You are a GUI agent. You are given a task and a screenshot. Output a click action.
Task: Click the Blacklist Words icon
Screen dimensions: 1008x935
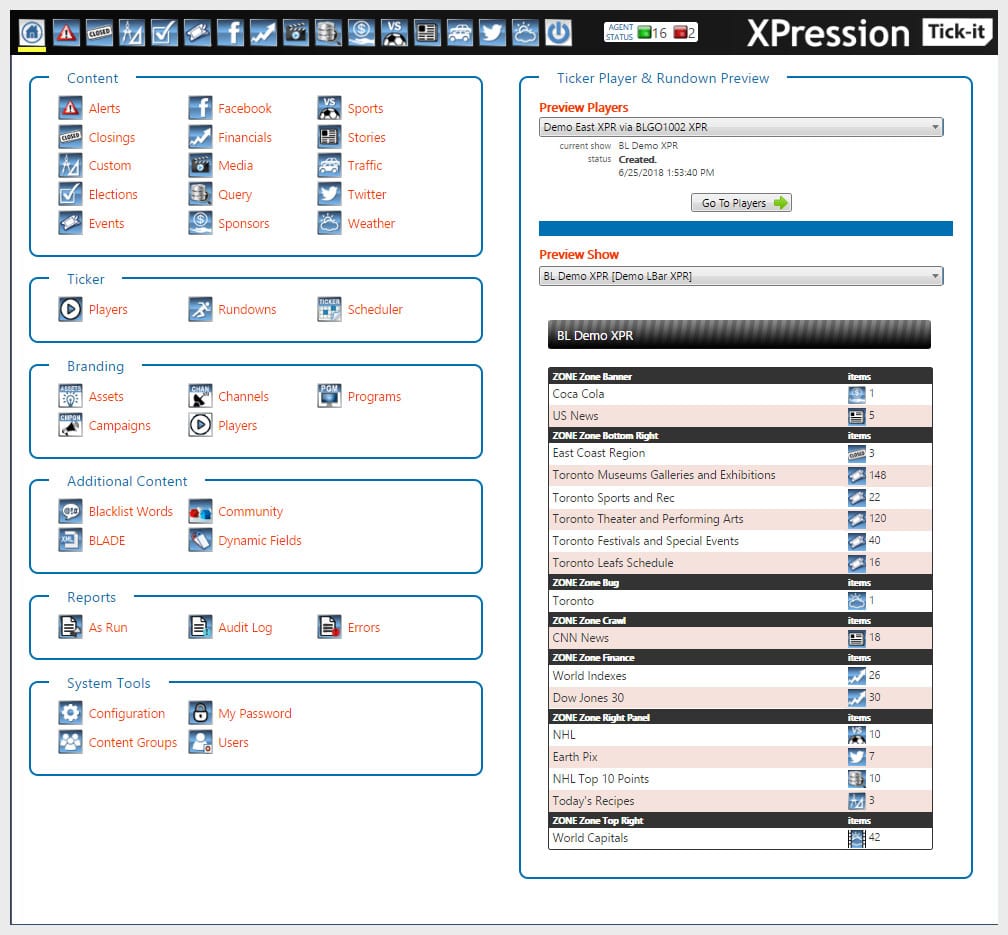point(70,511)
